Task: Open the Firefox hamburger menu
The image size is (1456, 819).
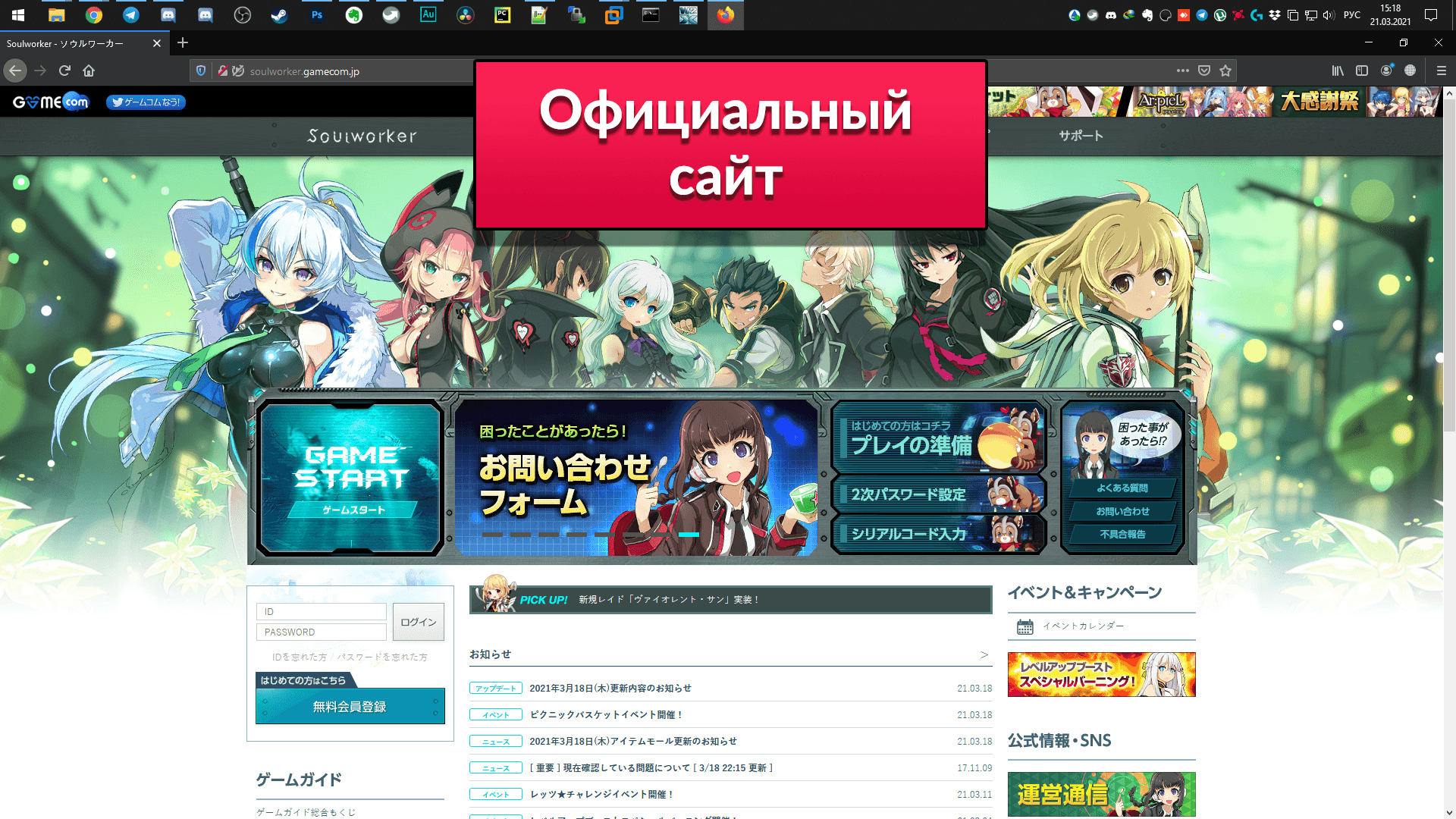Action: coord(1442,71)
